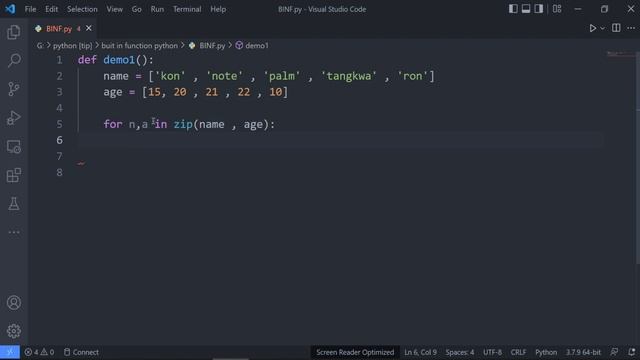This screenshot has height=360, width=640.
Task: Open the Source Control view
Action: coord(13,89)
